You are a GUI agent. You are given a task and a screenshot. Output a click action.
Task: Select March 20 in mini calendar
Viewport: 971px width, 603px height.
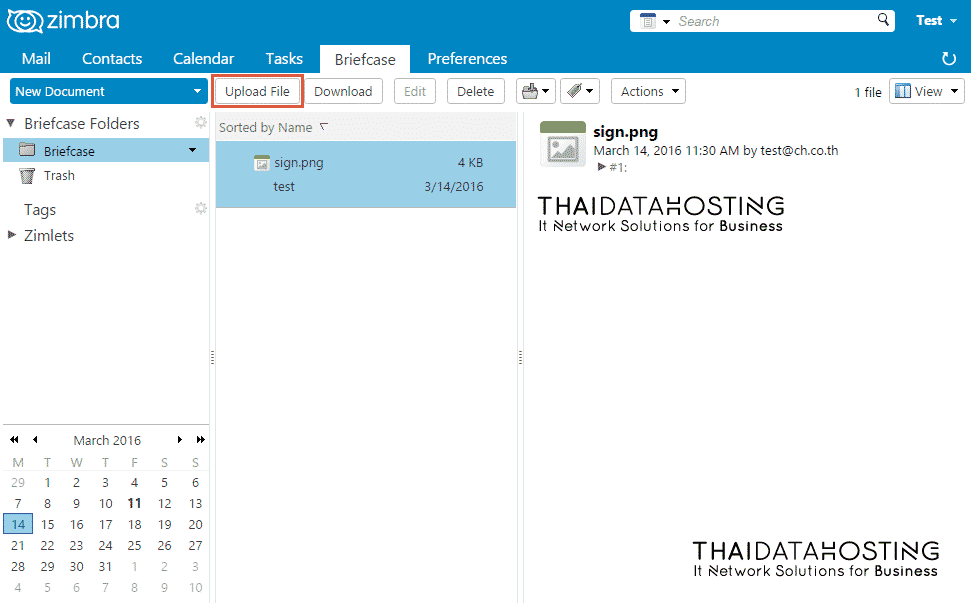195,524
